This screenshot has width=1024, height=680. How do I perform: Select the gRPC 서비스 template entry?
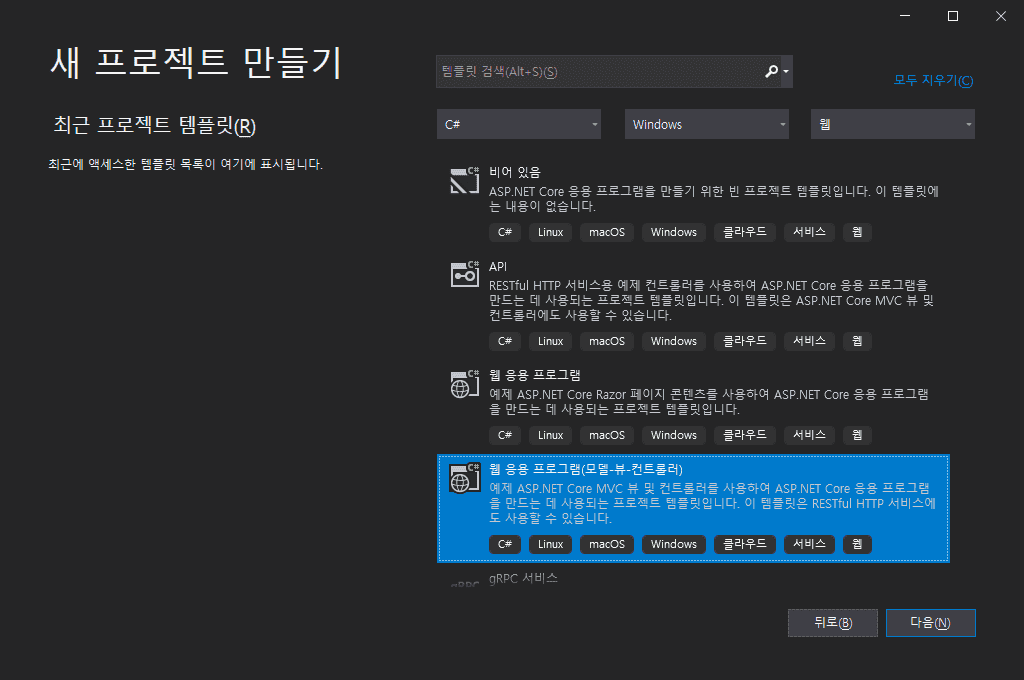tap(523, 578)
